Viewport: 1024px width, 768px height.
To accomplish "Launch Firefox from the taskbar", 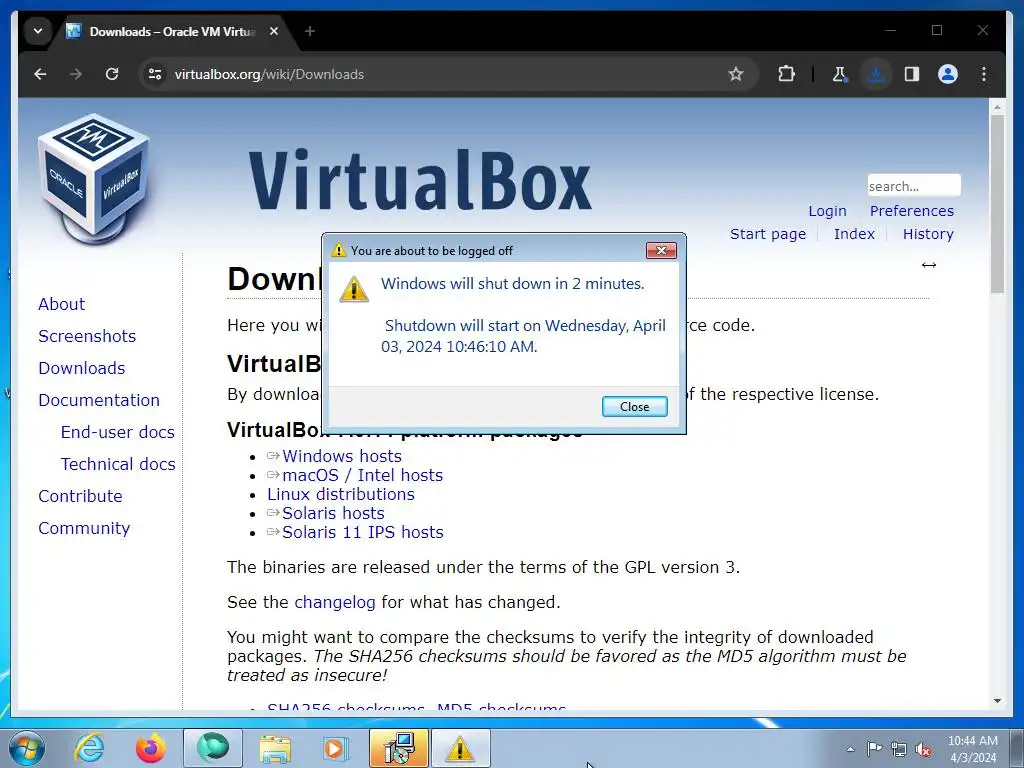I will pyautogui.click(x=151, y=748).
